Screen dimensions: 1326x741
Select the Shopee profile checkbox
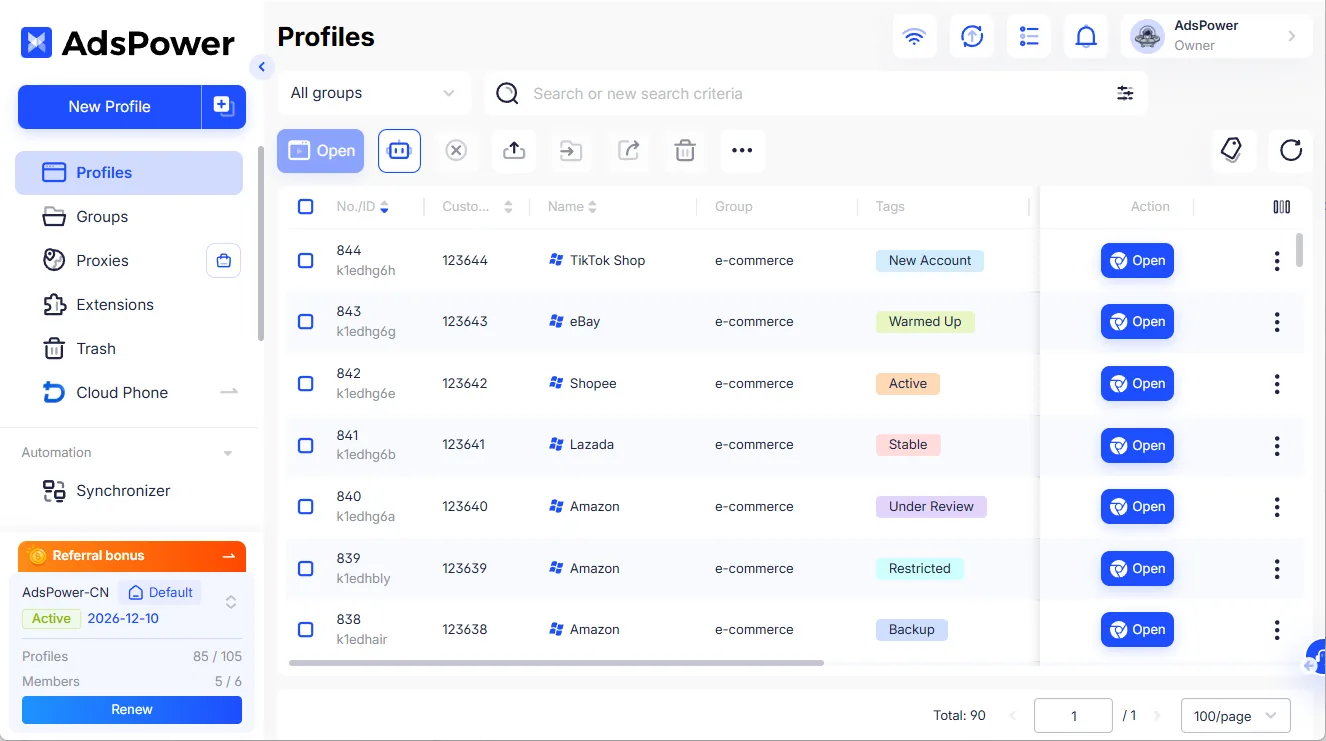coord(306,383)
